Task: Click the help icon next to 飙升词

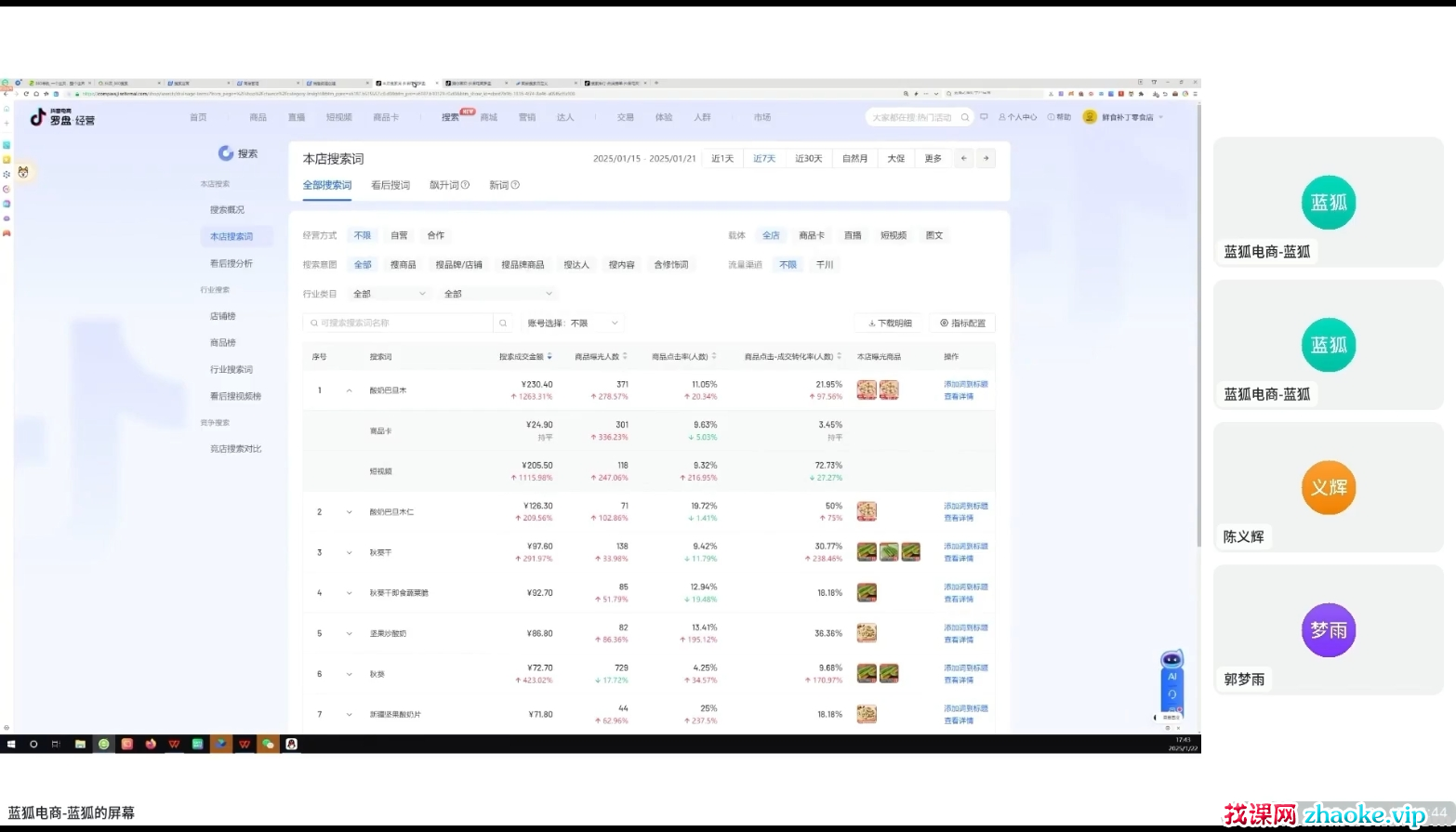Action: point(466,185)
